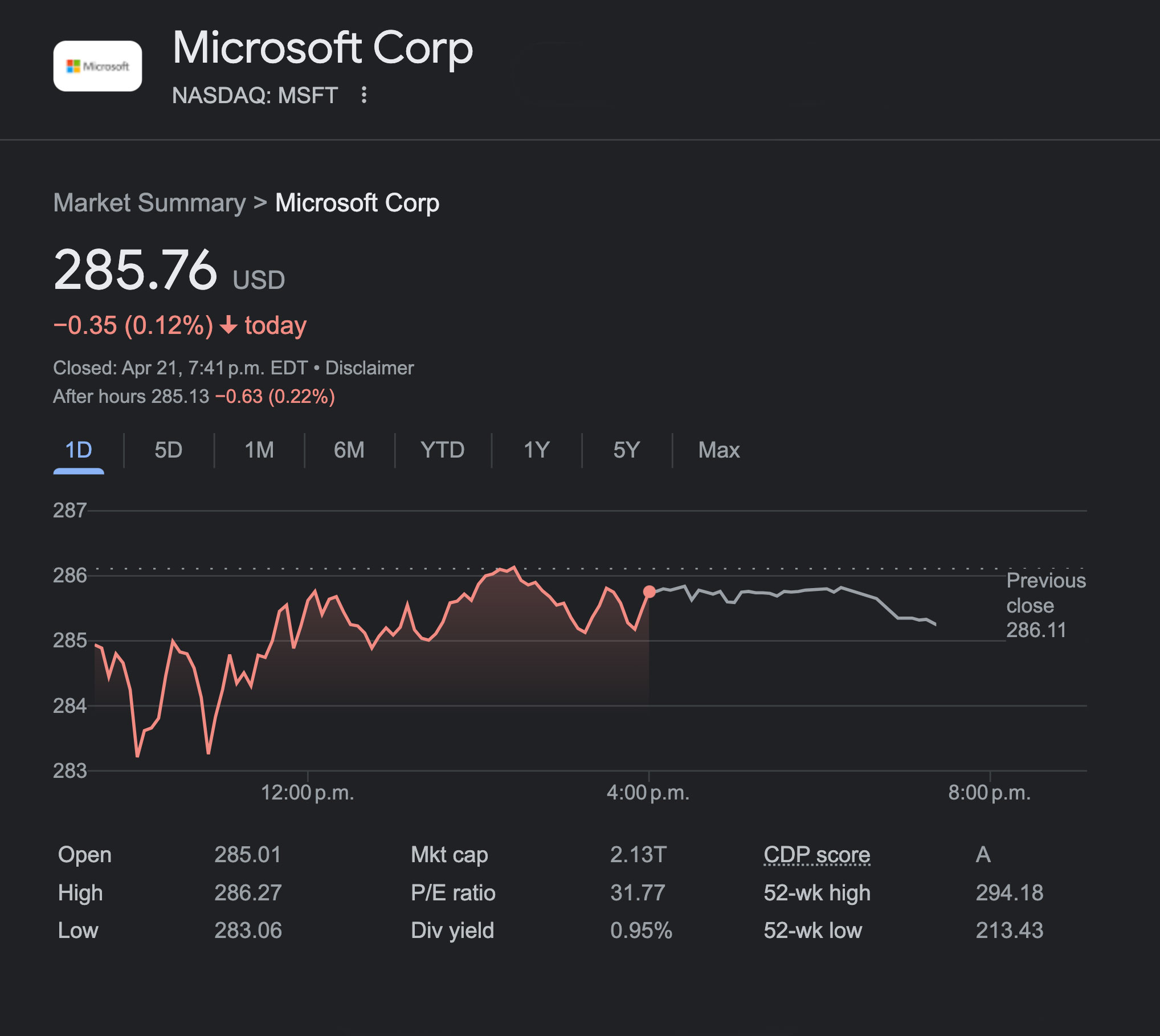Screen dimensions: 1160x1036
Task: Click the red closing-price dot on chart
Action: pyautogui.click(x=649, y=592)
